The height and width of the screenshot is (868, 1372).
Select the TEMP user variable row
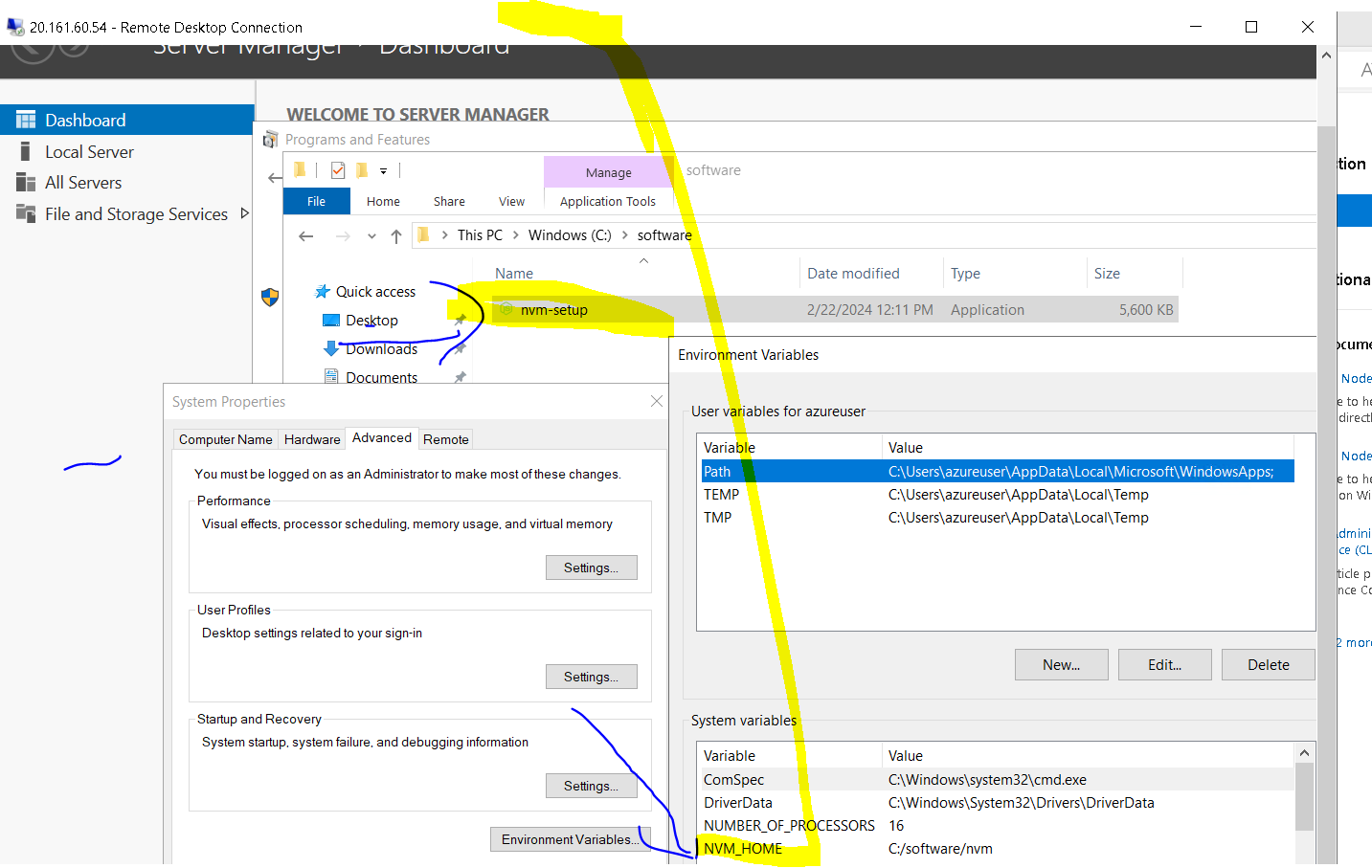click(x=998, y=494)
